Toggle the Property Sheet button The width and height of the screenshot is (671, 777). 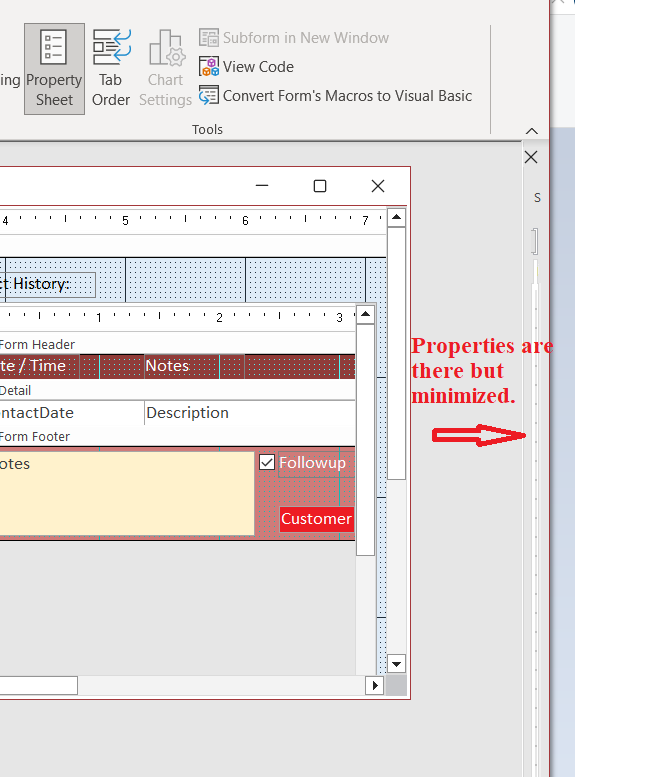tap(54, 68)
